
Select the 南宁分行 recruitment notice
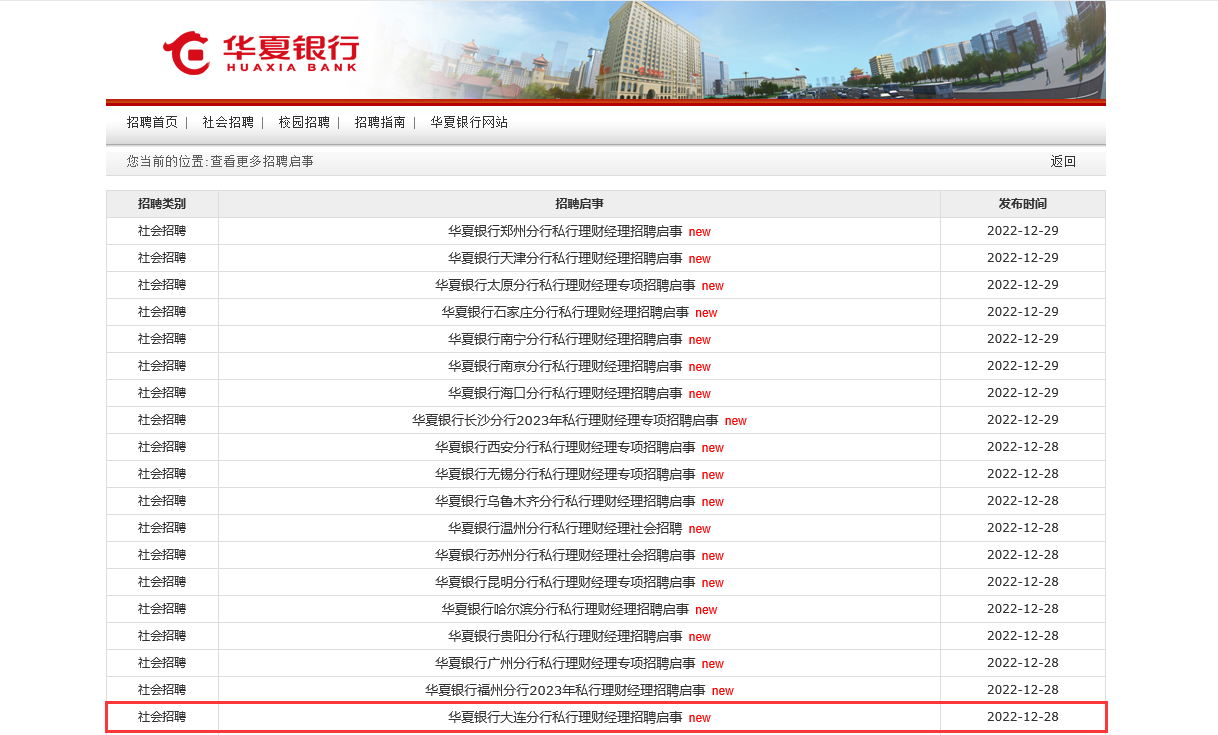pyautogui.click(x=565, y=339)
